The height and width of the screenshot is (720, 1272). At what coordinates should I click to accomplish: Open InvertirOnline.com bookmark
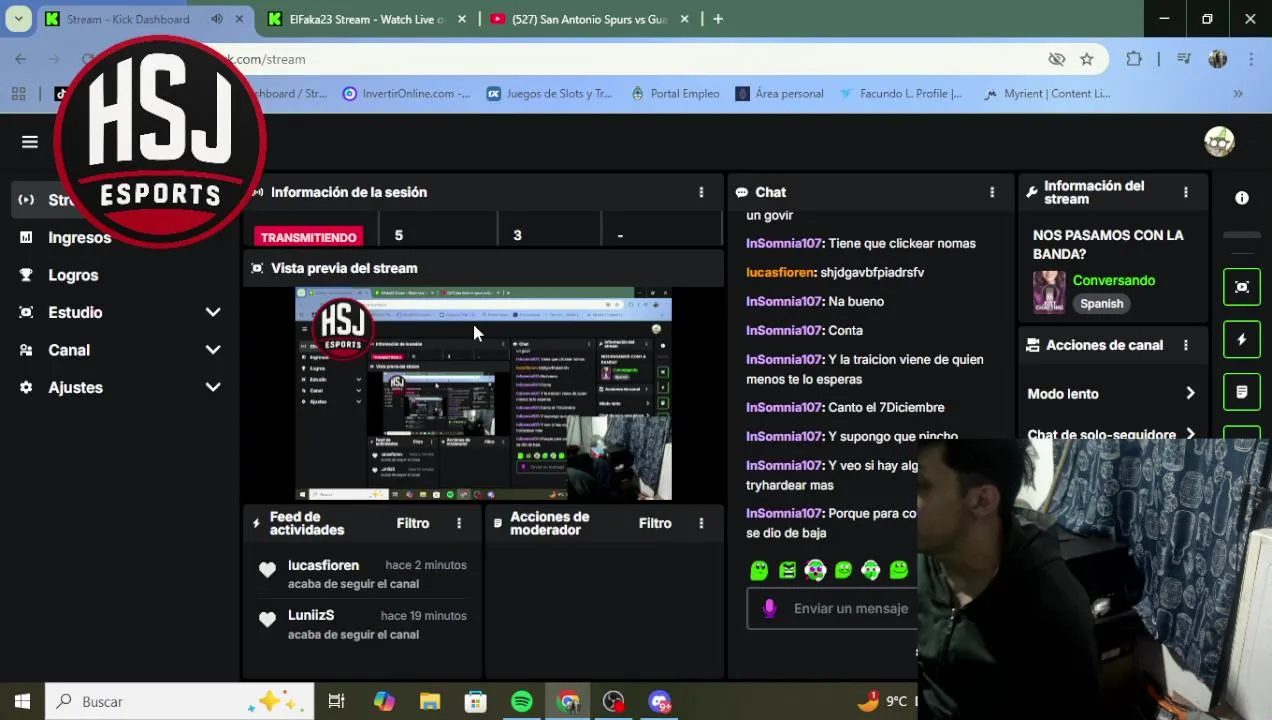[x=406, y=93]
